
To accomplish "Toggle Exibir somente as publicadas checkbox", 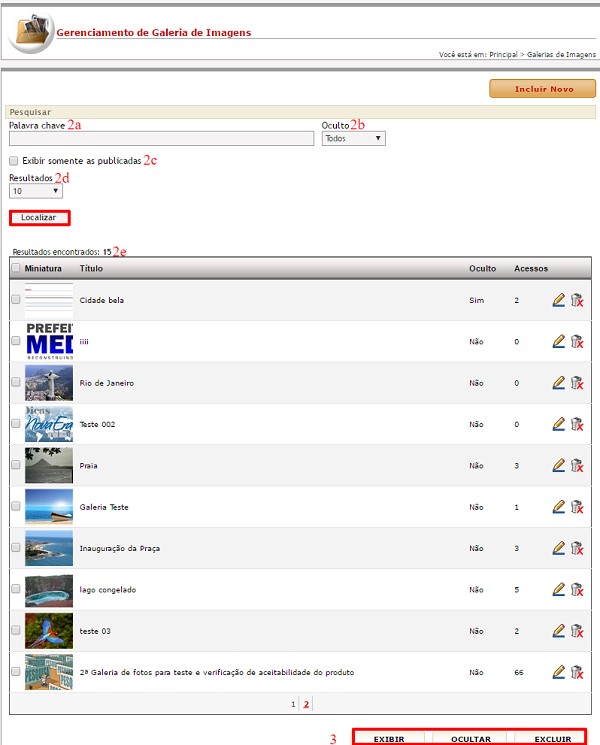I will 14,161.
